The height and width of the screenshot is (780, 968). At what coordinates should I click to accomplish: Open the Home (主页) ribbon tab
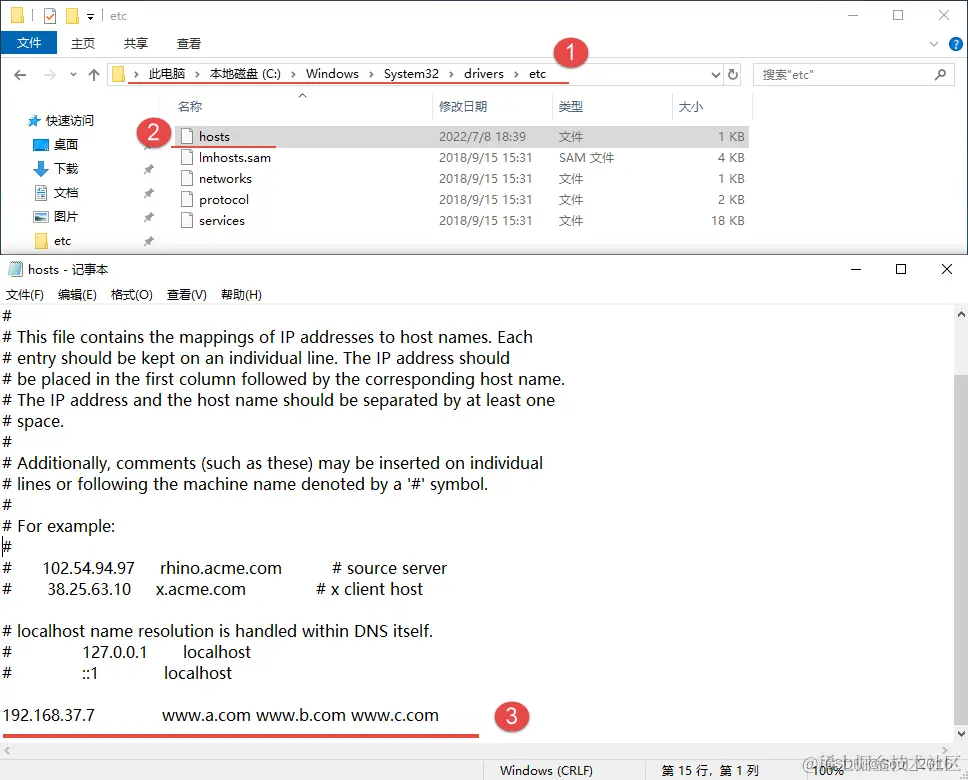[83, 43]
